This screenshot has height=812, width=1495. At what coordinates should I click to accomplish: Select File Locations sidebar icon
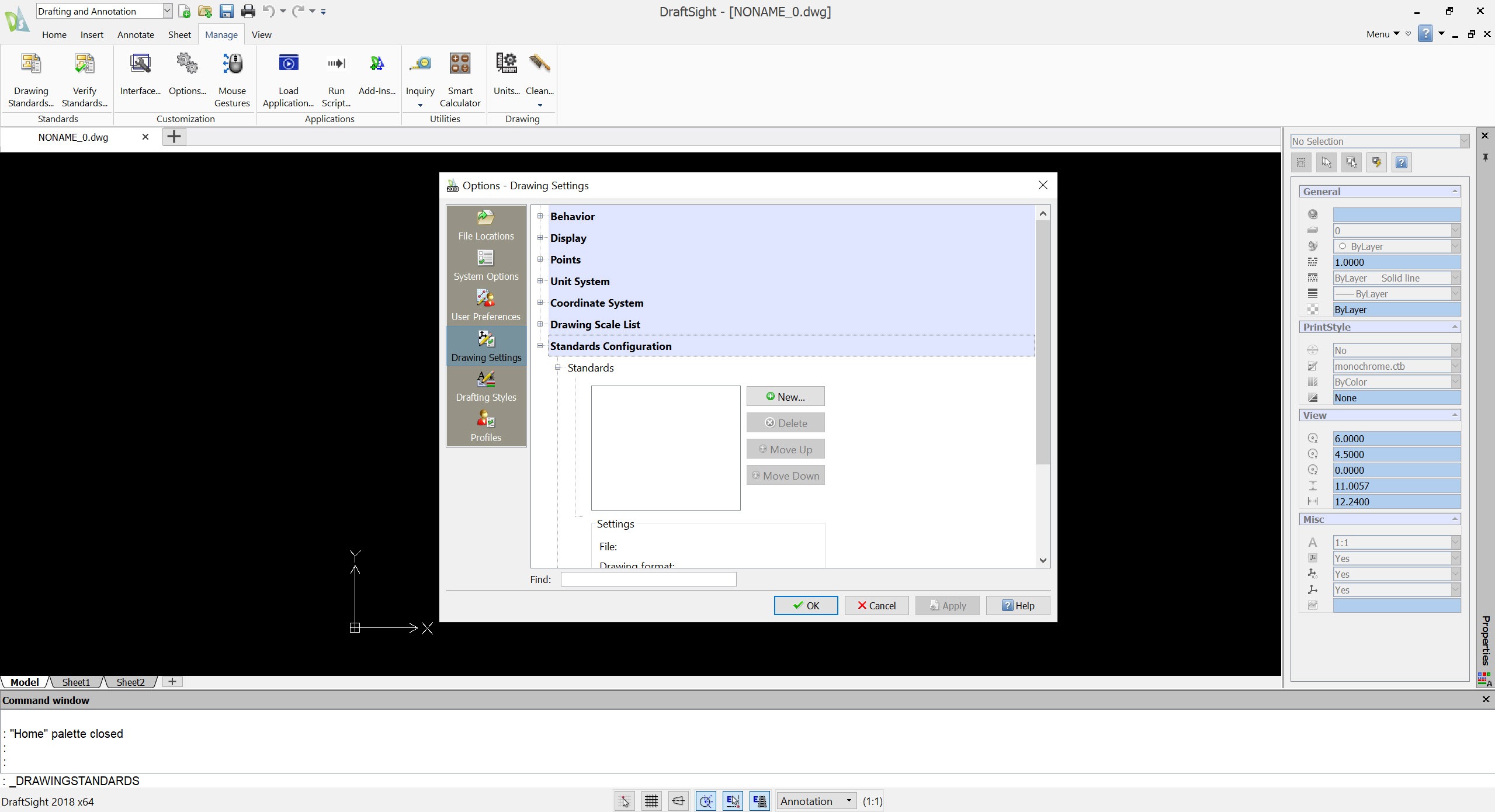click(x=485, y=225)
